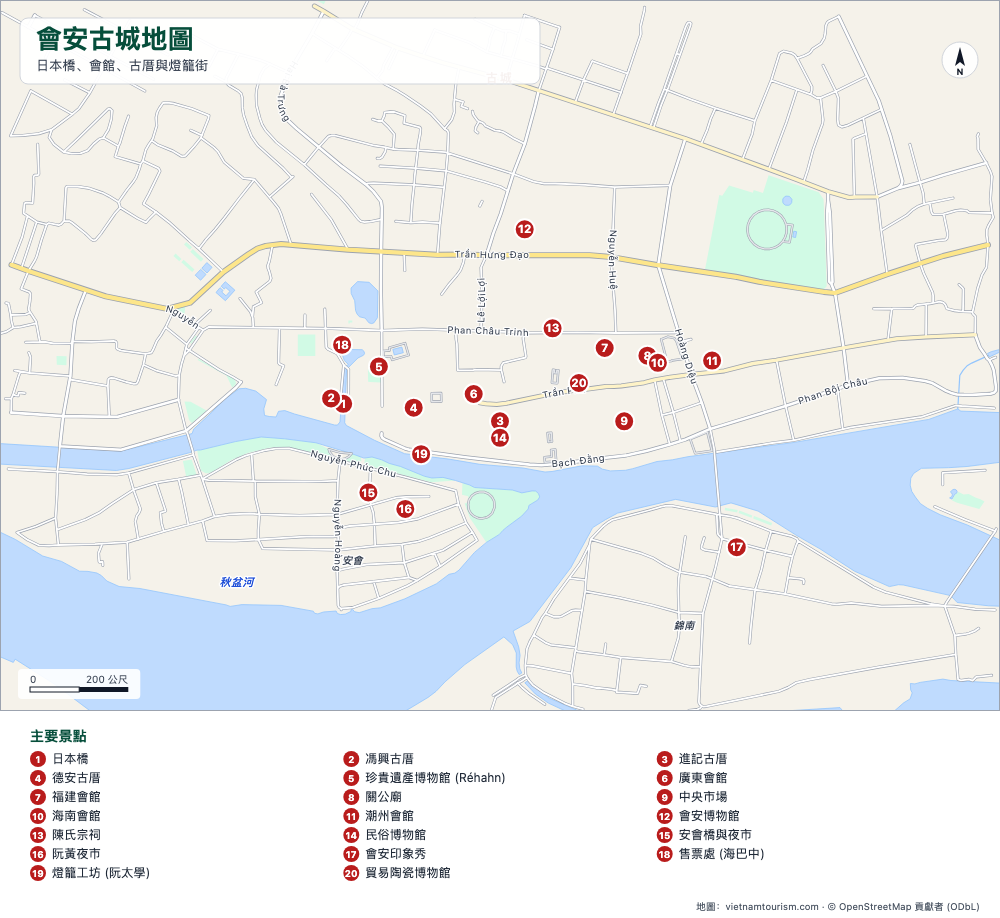Select map marker 5 on the map
The height and width of the screenshot is (918, 1000).
point(379,367)
